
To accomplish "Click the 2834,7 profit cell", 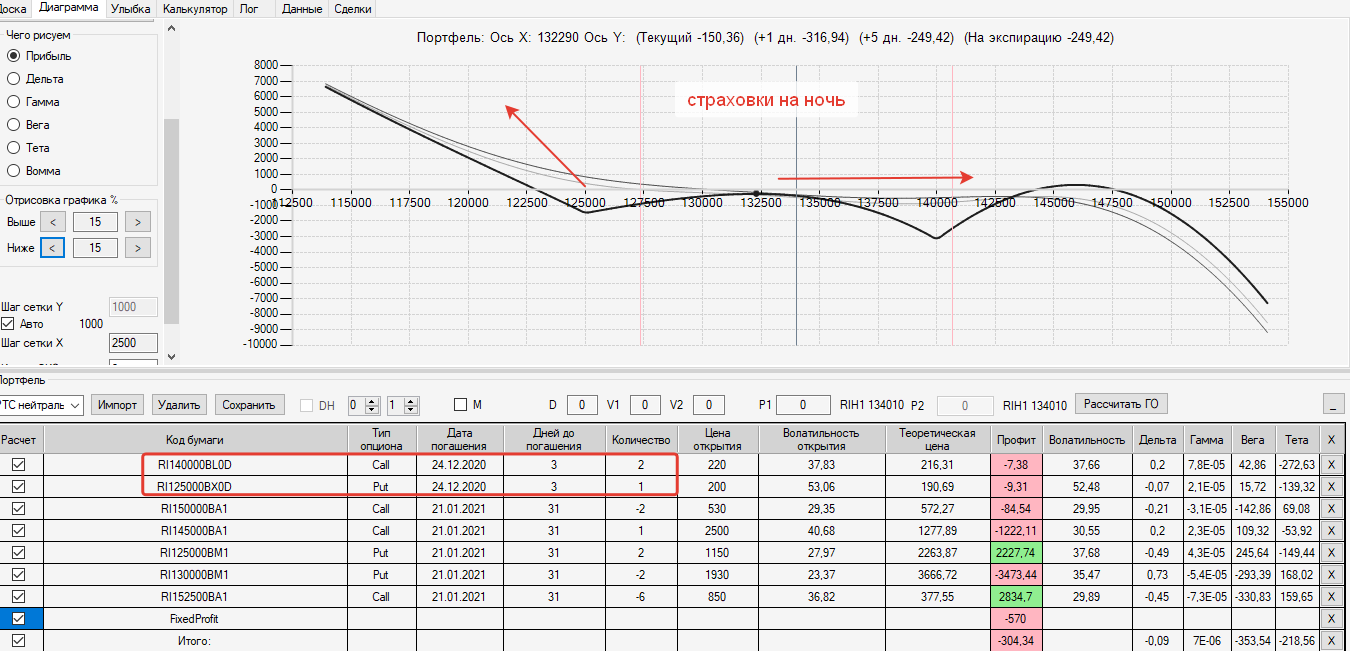I will 1017,596.
